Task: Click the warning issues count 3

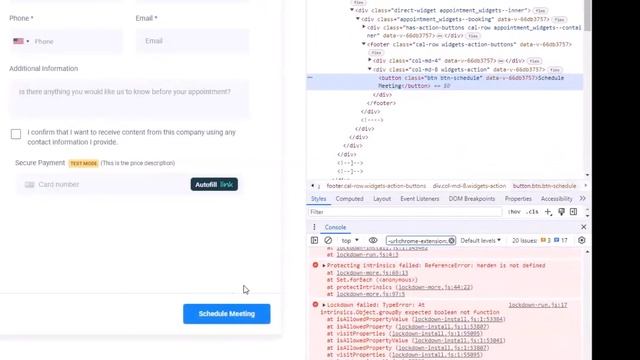Action: (x=546, y=240)
